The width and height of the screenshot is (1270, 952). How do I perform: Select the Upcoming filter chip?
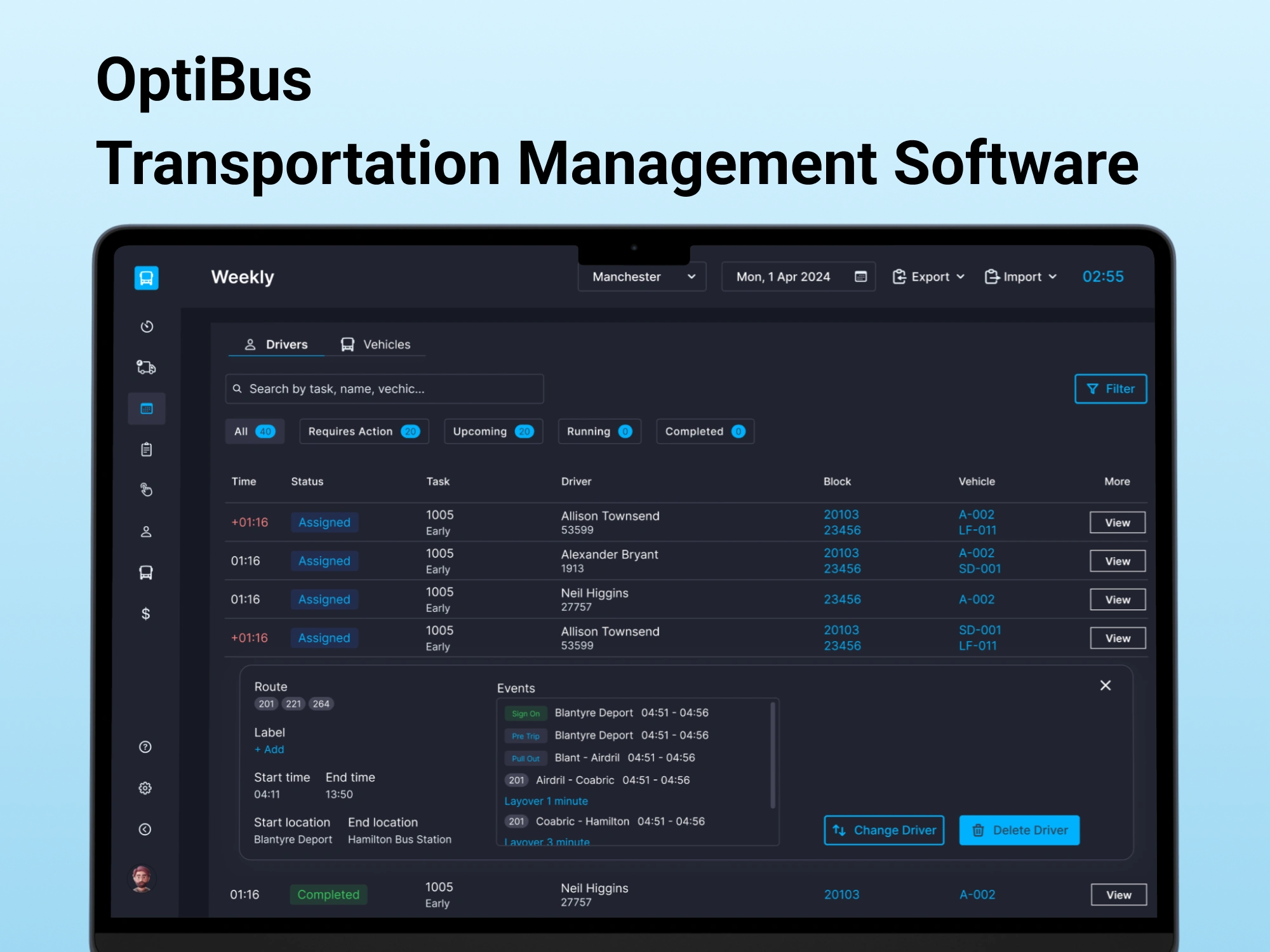[x=493, y=432]
